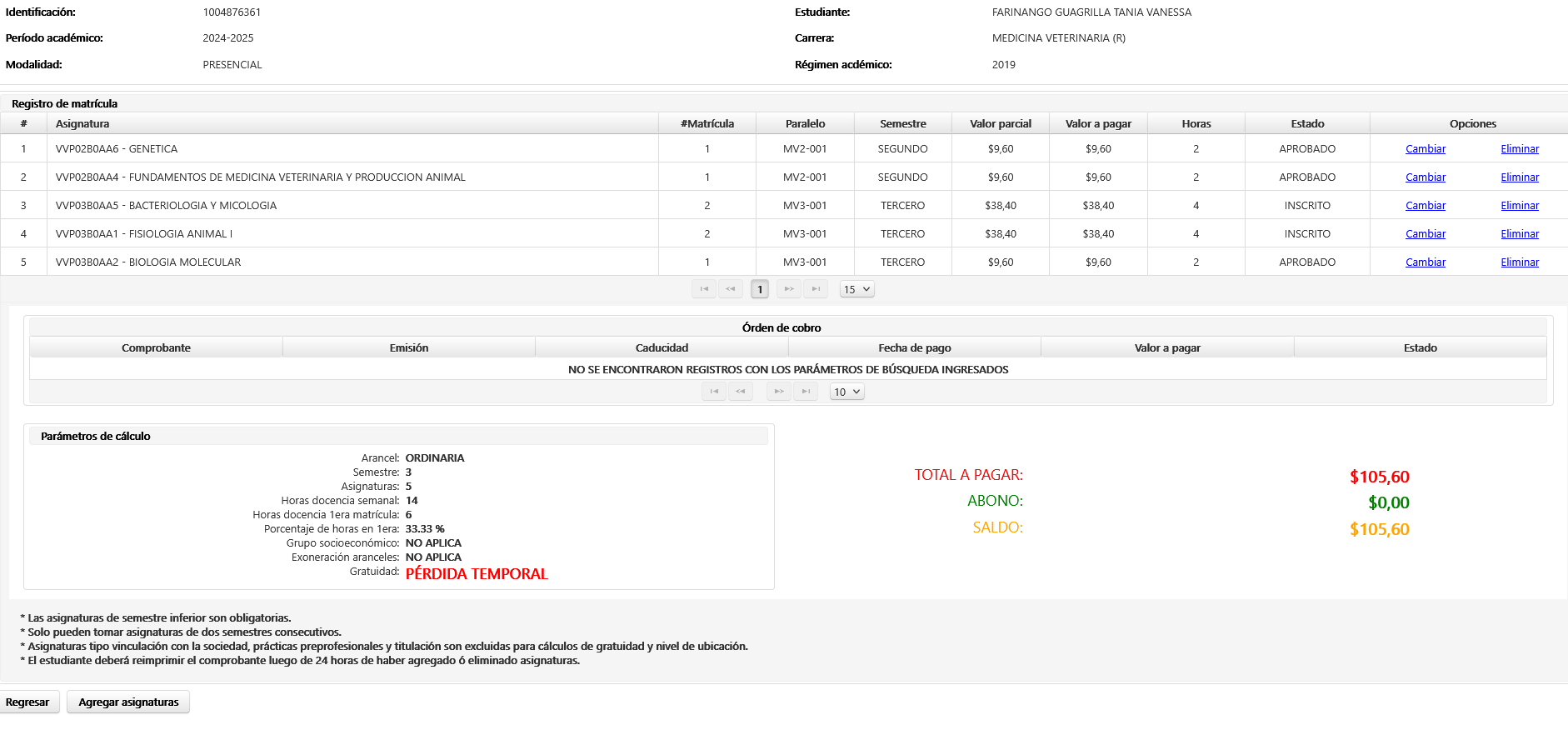Click the Asignatura column header

[352, 123]
